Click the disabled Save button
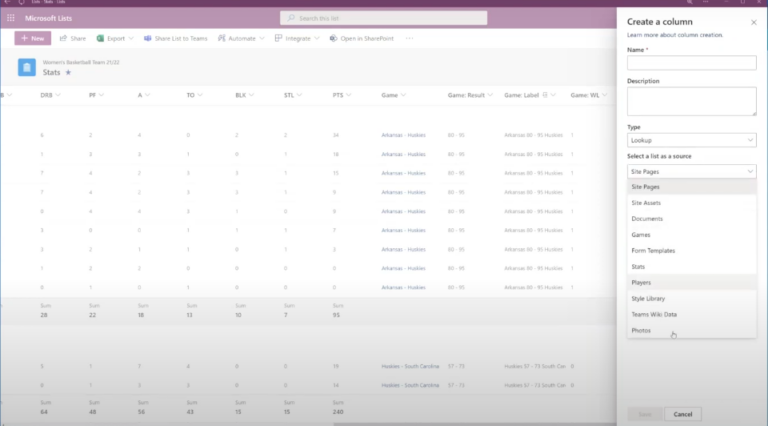Image resolution: width=768 pixels, height=426 pixels. click(645, 414)
